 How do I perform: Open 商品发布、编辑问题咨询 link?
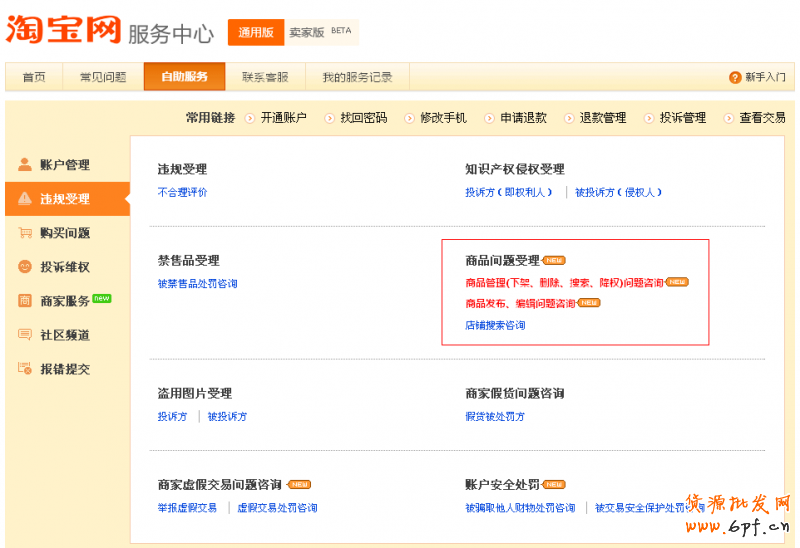[520, 304]
